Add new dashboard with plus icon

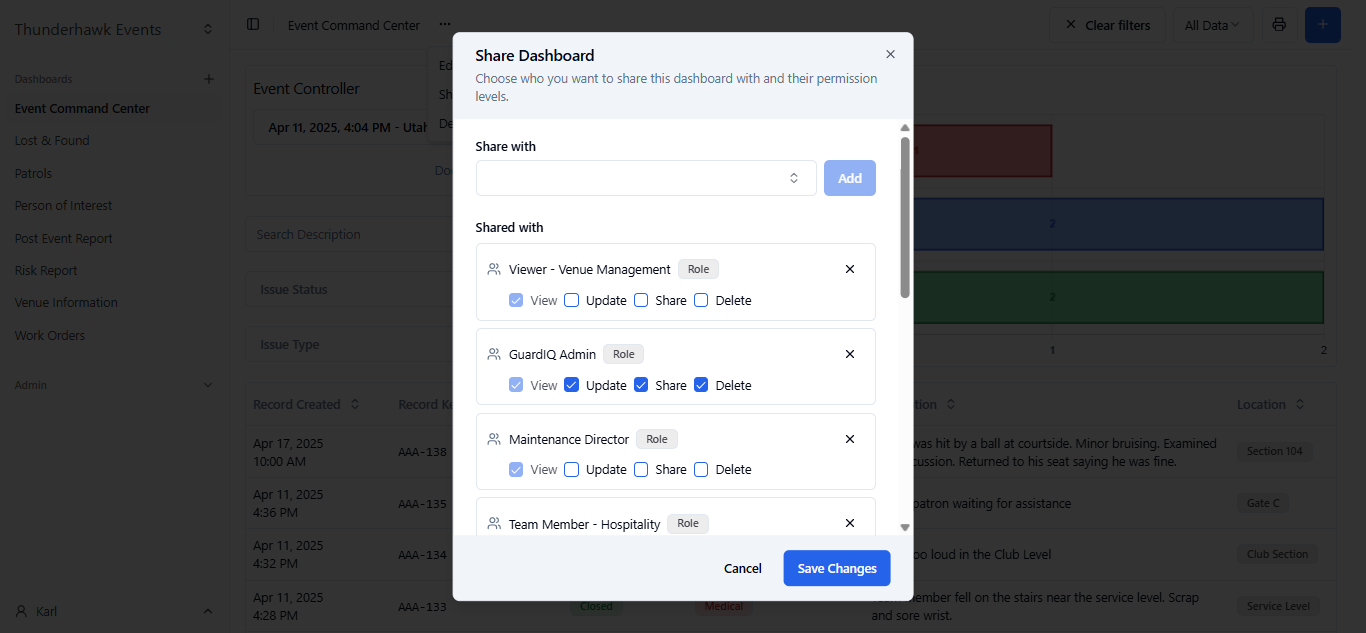pos(209,79)
